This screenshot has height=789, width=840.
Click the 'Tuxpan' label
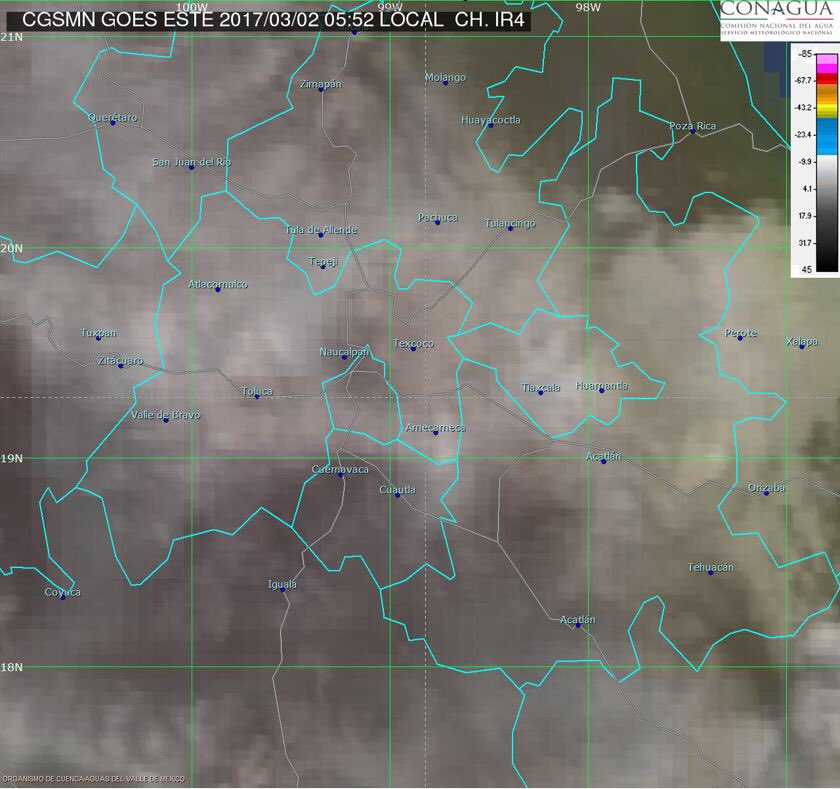[x=98, y=333]
